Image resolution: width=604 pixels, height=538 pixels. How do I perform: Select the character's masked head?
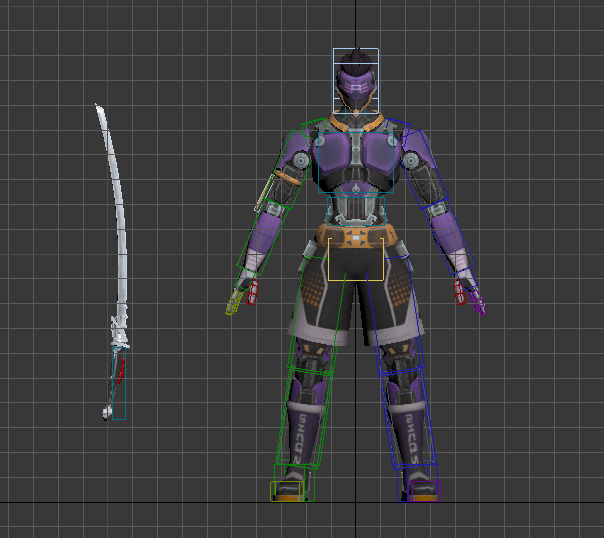click(x=356, y=83)
